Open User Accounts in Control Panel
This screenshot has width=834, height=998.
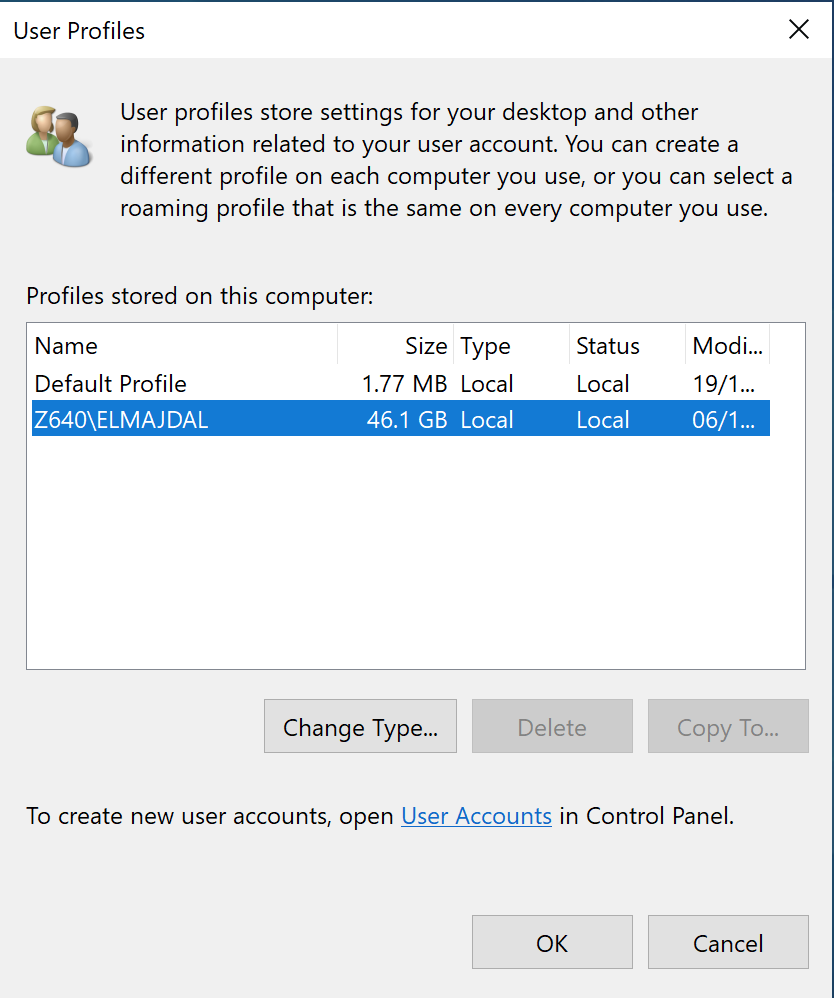point(476,816)
